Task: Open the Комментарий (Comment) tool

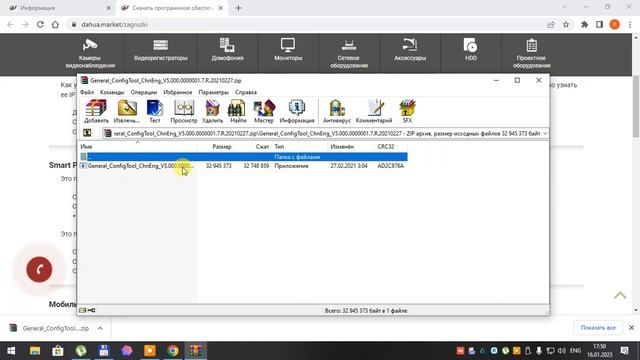Action: pyautogui.click(x=374, y=111)
